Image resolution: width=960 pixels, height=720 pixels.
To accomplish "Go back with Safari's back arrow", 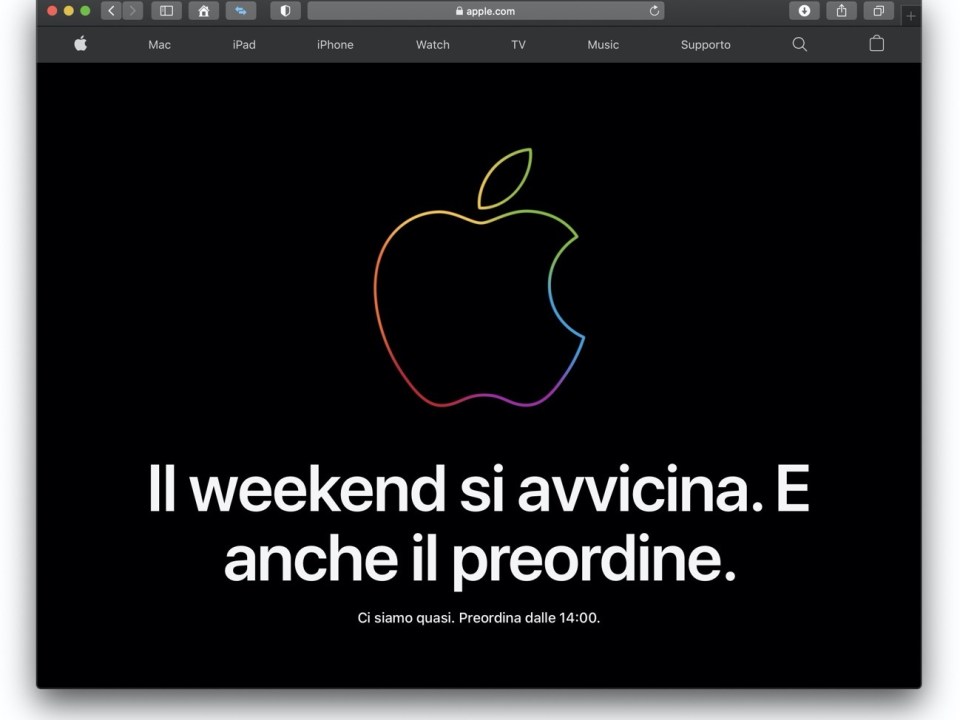I will (111, 10).
